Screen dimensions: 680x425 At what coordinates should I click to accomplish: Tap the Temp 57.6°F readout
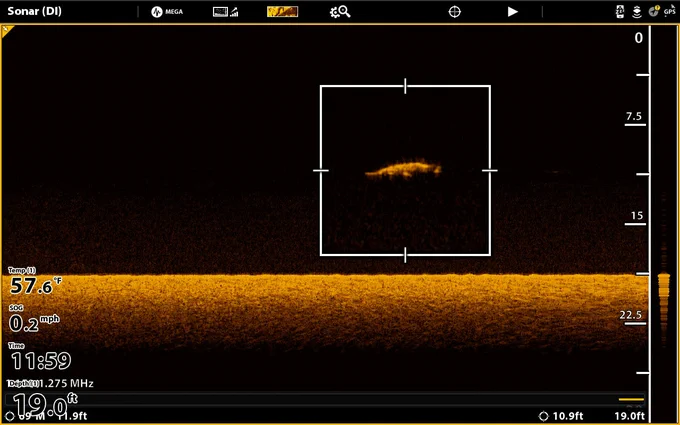click(35, 281)
